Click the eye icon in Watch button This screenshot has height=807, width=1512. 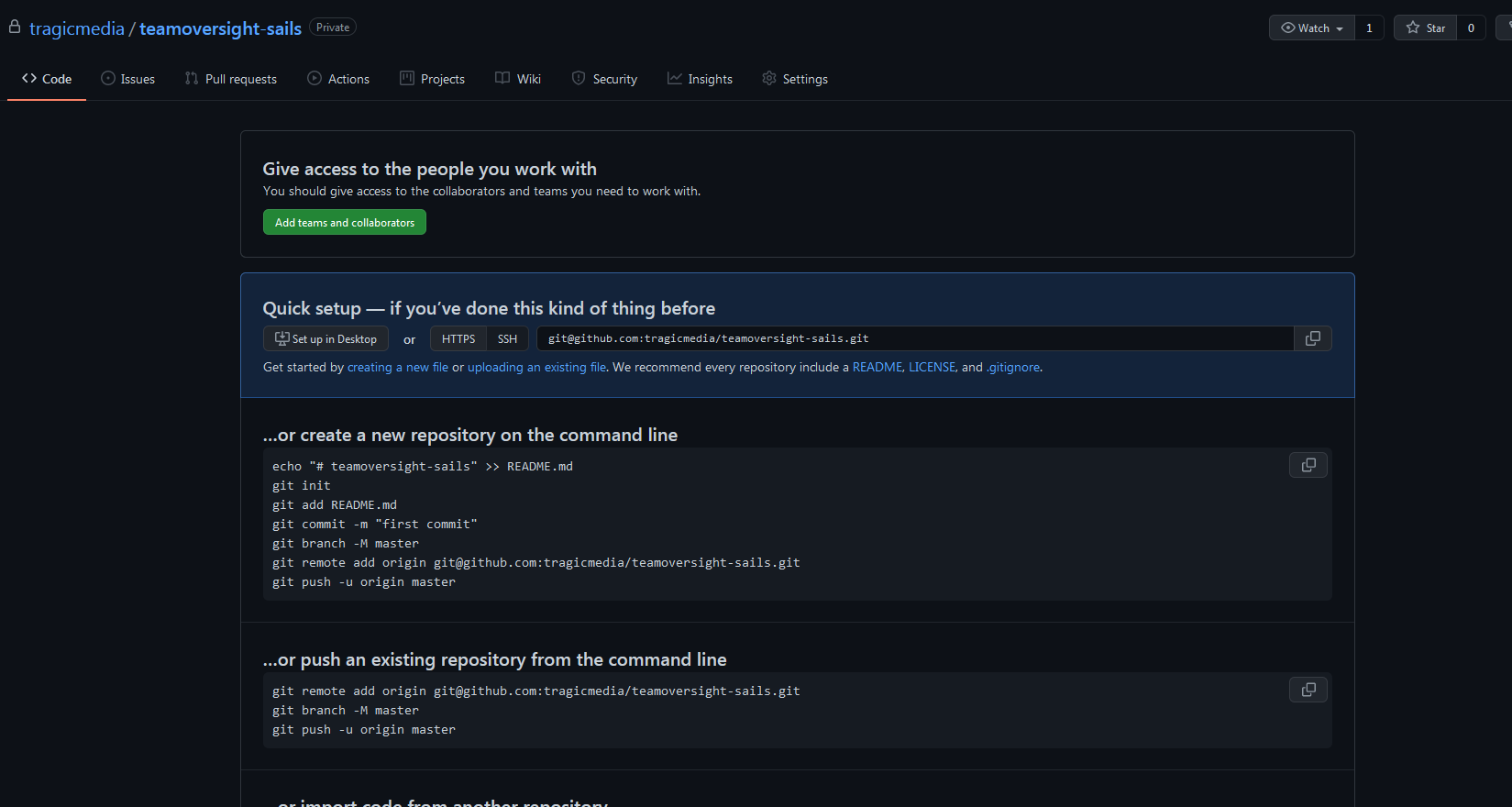[x=1288, y=28]
